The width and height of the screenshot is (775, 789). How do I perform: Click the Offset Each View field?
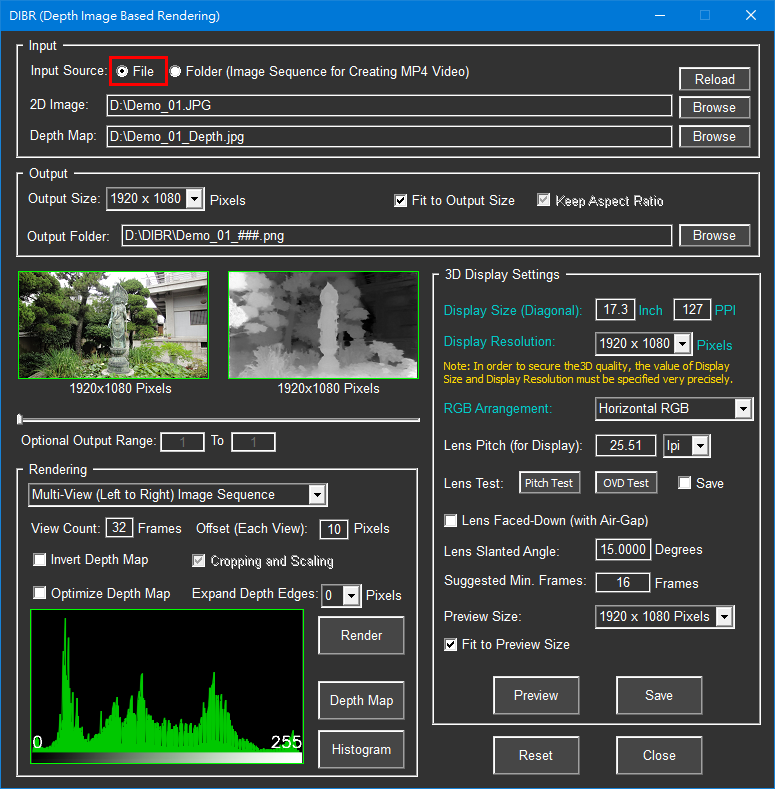tap(334, 529)
